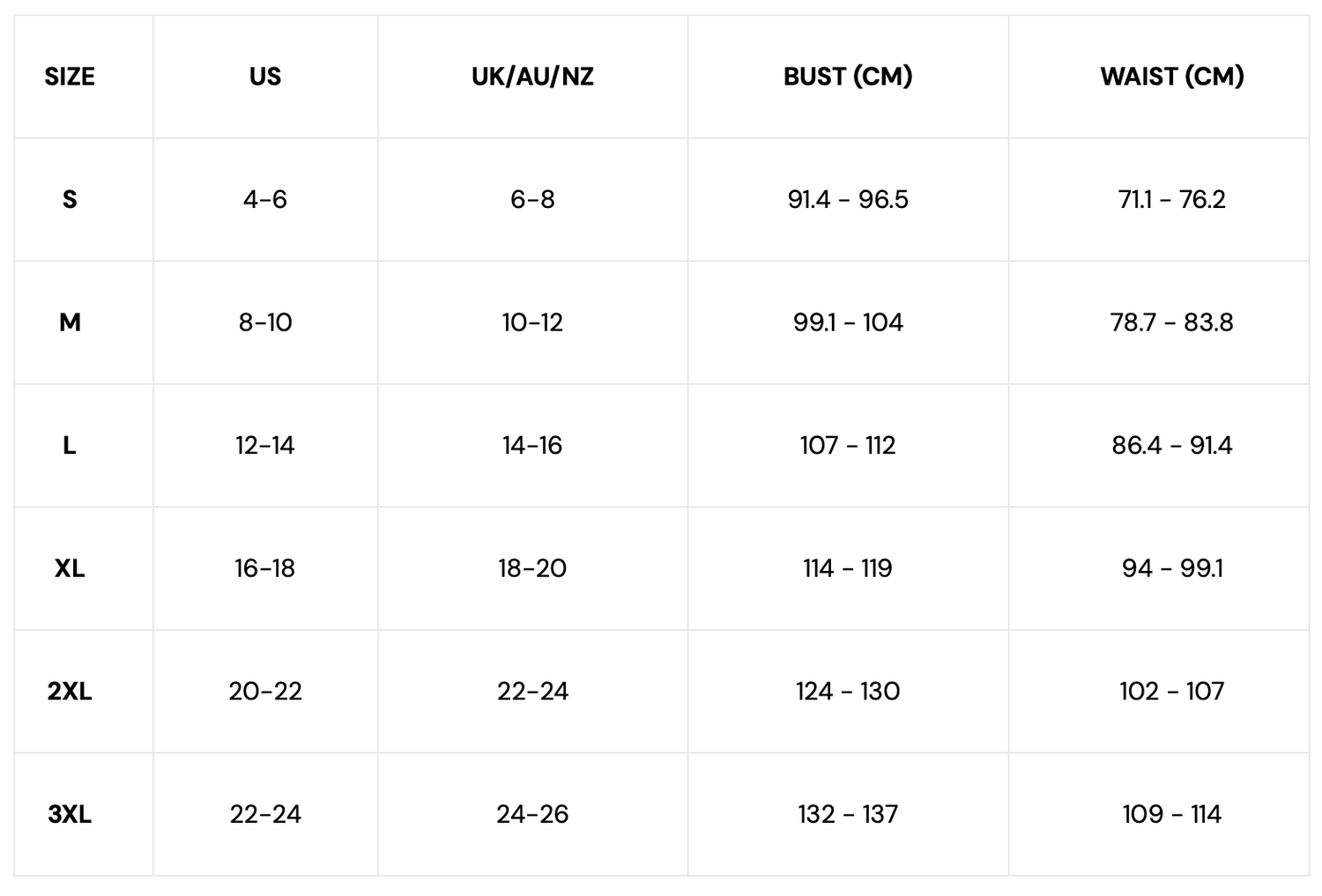Click the US column header
Screen dimensions: 1322x896
pyautogui.click(x=265, y=77)
